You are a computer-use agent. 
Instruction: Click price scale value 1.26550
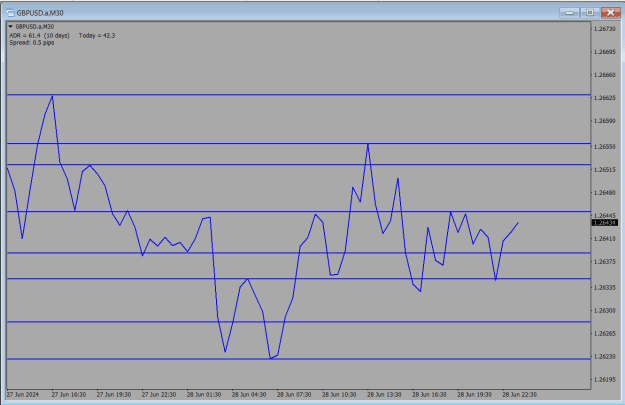pyautogui.click(x=605, y=147)
